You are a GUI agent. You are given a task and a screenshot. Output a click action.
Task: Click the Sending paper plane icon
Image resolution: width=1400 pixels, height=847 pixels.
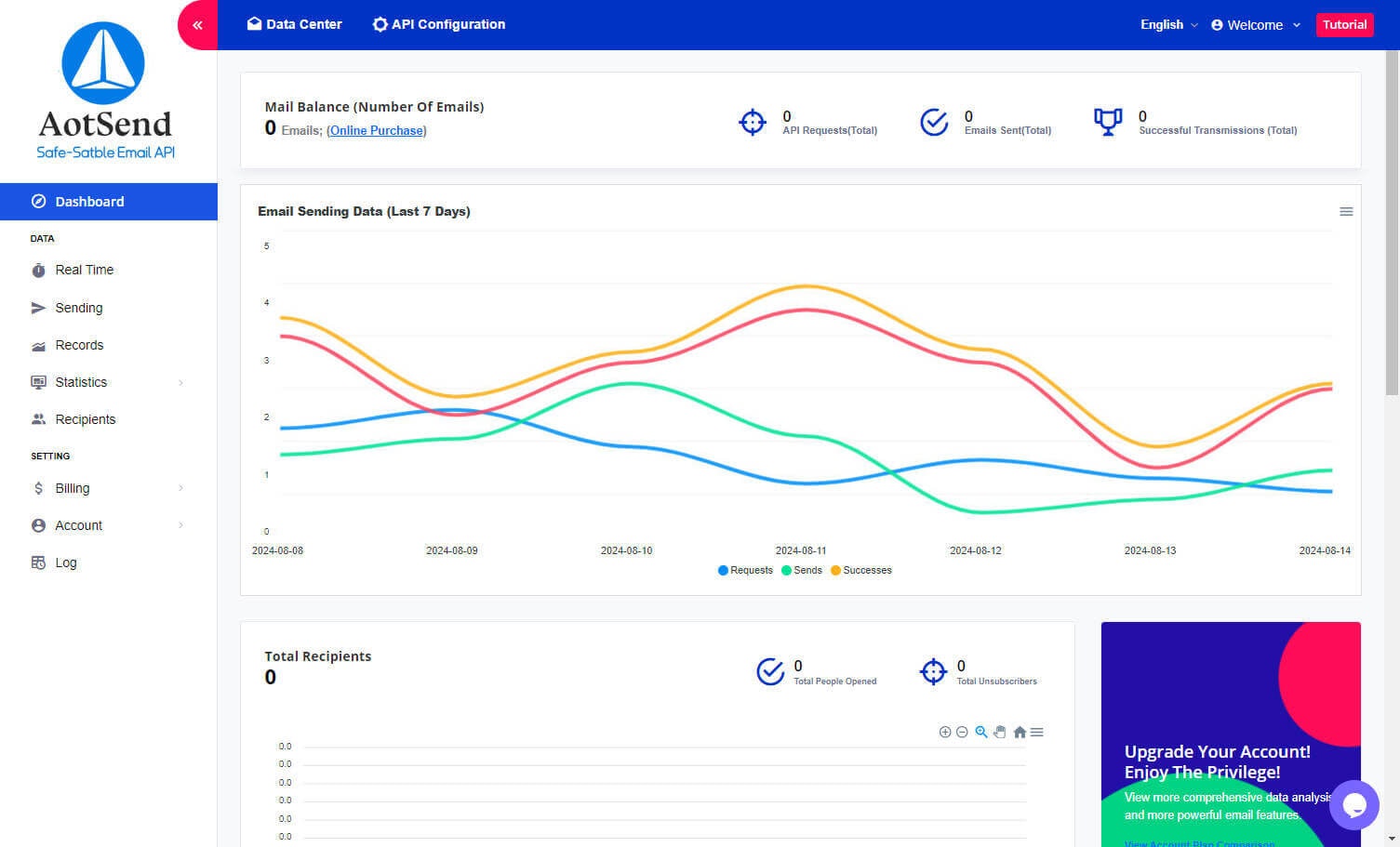coord(38,308)
